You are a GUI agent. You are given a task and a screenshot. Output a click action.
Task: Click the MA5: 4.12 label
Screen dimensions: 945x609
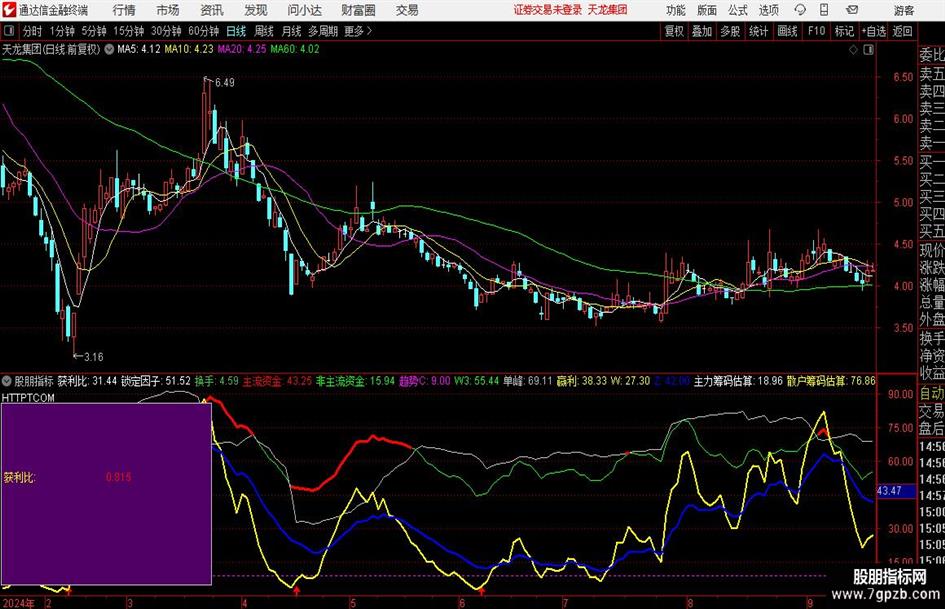coord(139,49)
